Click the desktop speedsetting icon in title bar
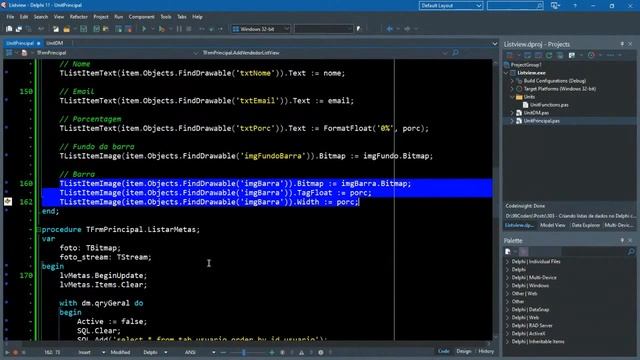 pos(555,6)
